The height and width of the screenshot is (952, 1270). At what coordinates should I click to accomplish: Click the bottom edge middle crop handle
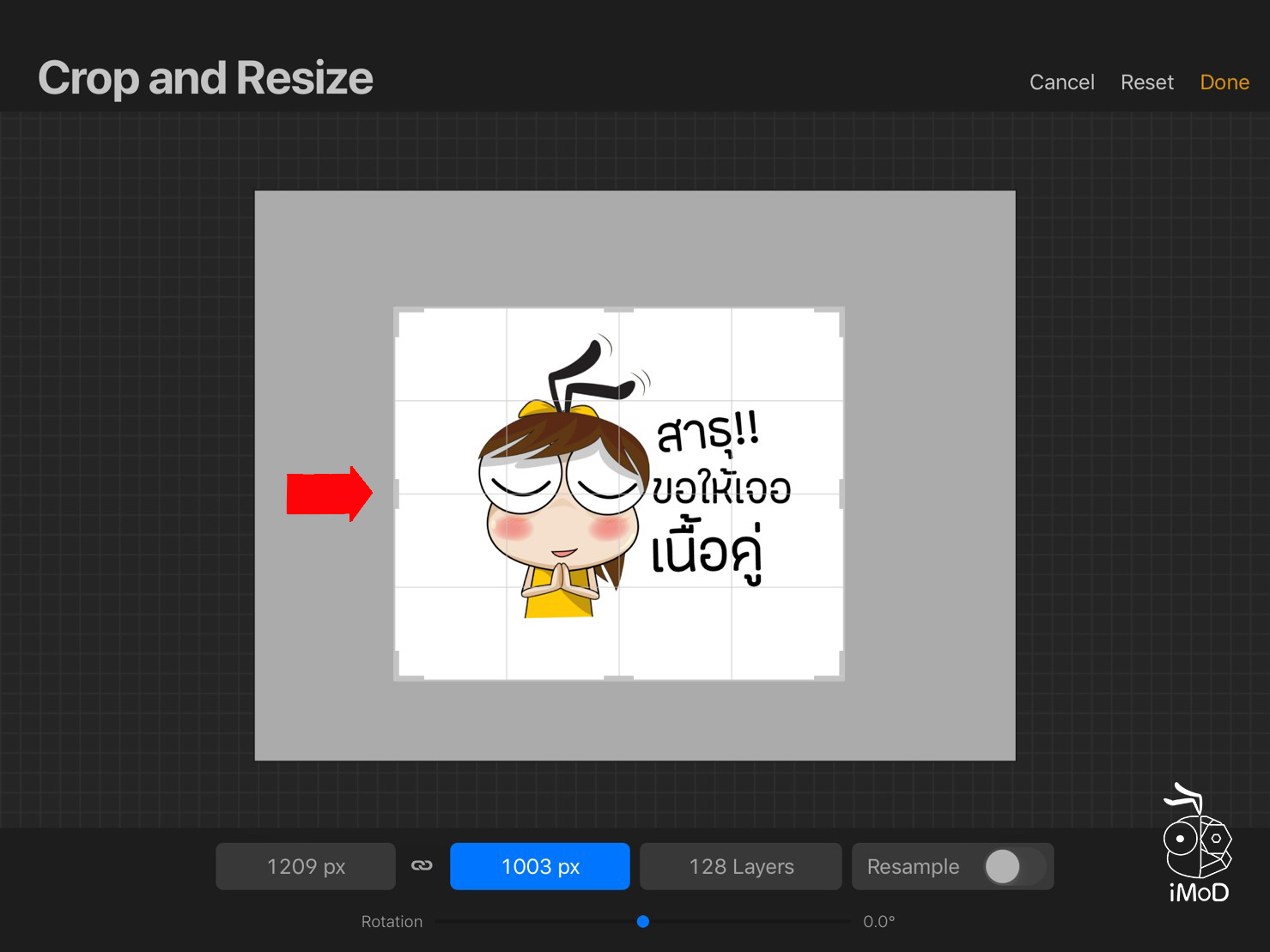[618, 678]
